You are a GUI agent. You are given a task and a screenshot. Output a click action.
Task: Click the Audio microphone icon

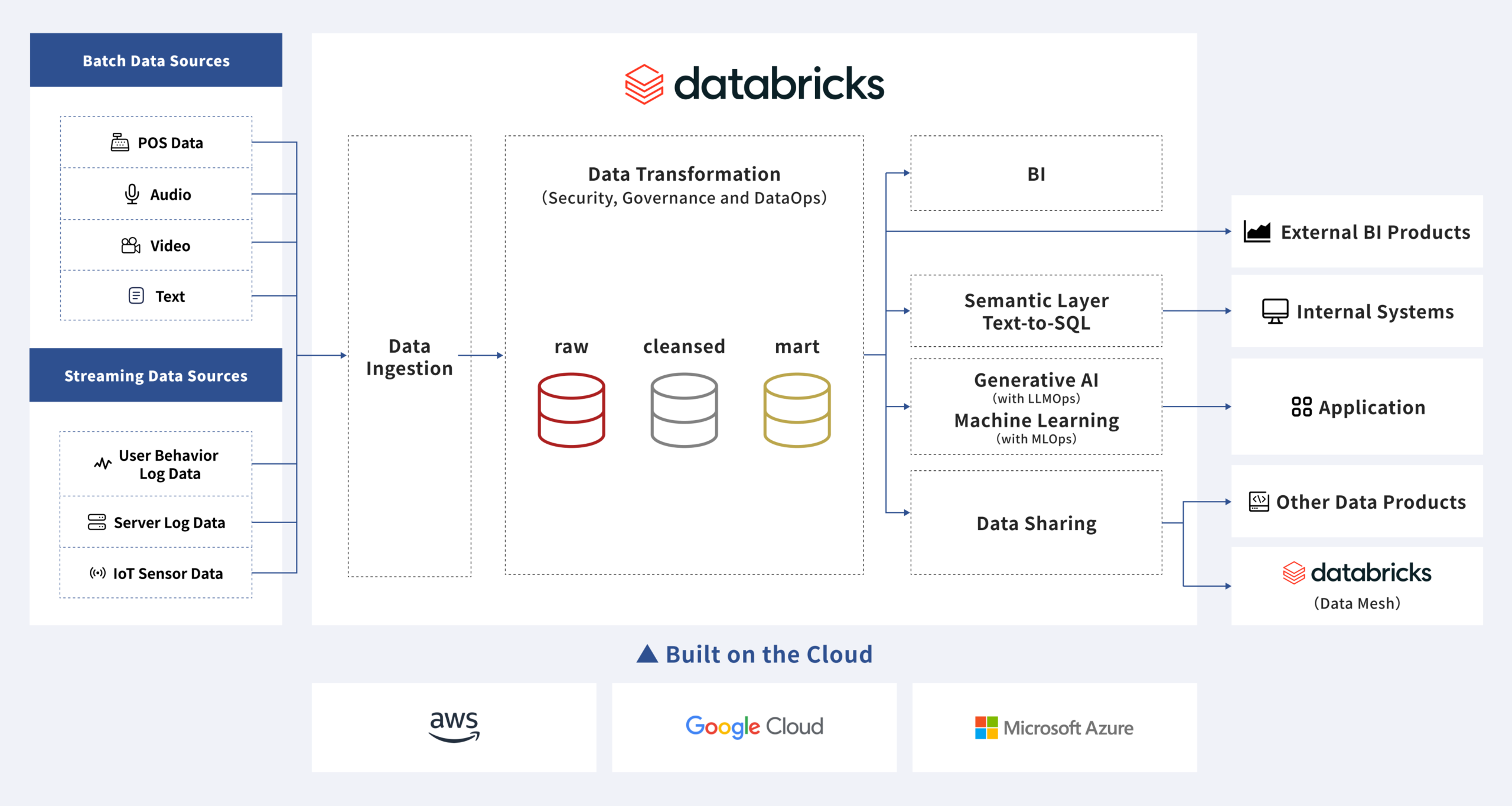point(131,194)
